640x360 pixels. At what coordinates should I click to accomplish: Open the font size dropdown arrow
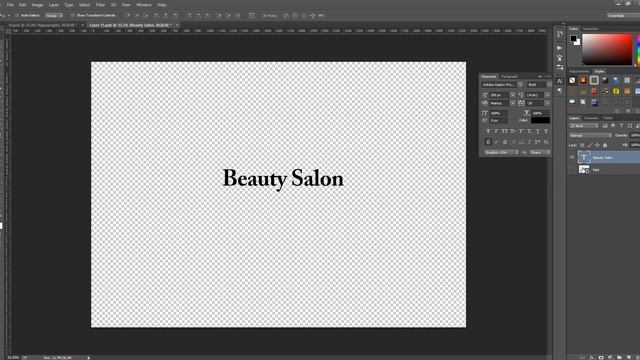point(513,95)
